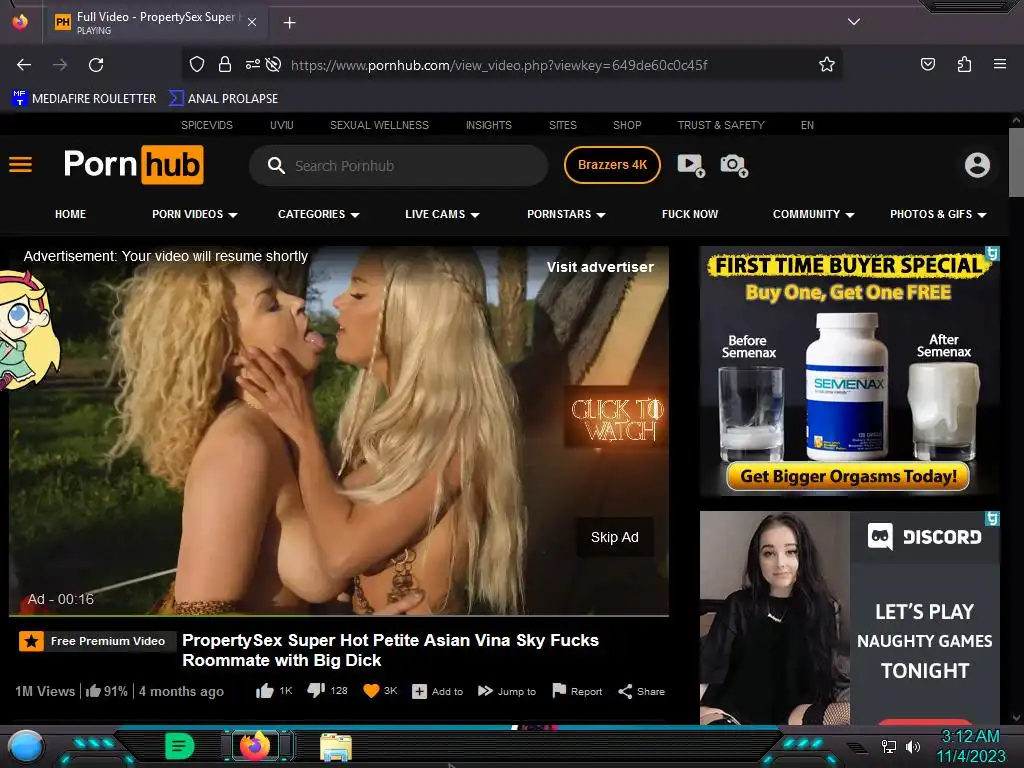Click the Firefox taskbar icon

255,745
